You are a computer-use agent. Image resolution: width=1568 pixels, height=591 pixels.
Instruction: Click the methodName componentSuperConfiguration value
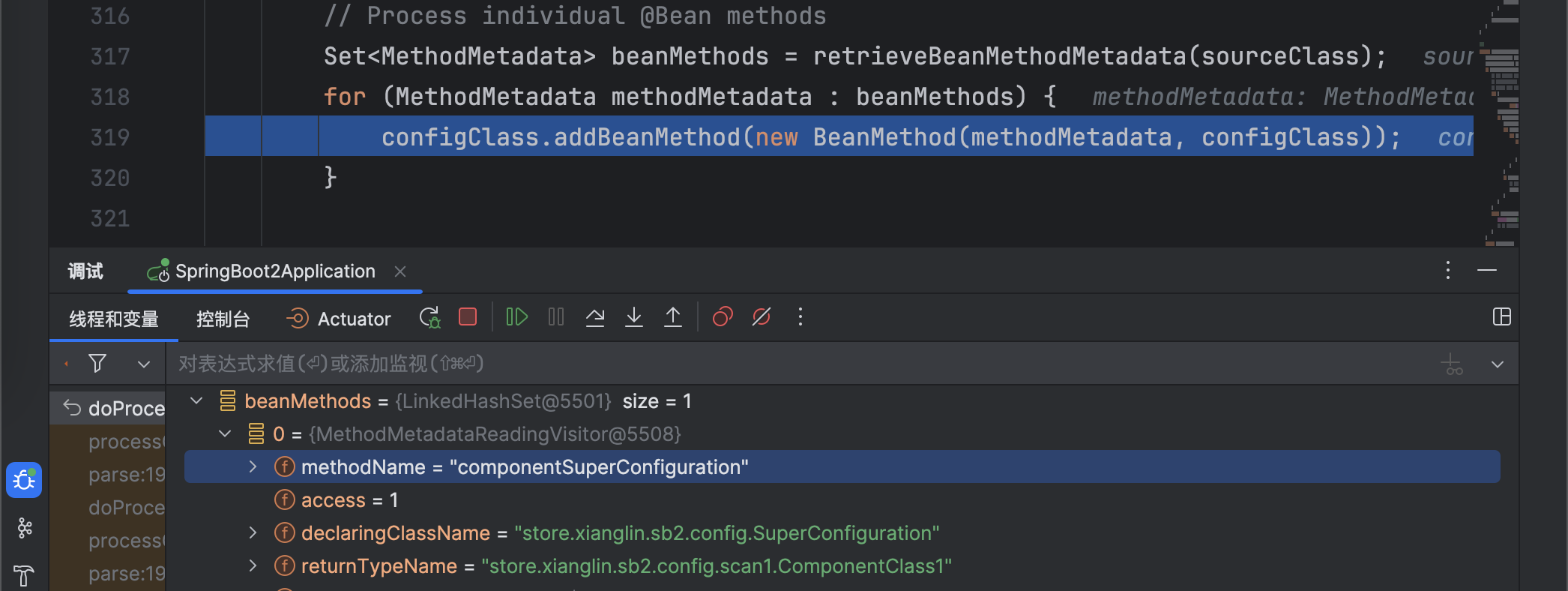click(600, 467)
